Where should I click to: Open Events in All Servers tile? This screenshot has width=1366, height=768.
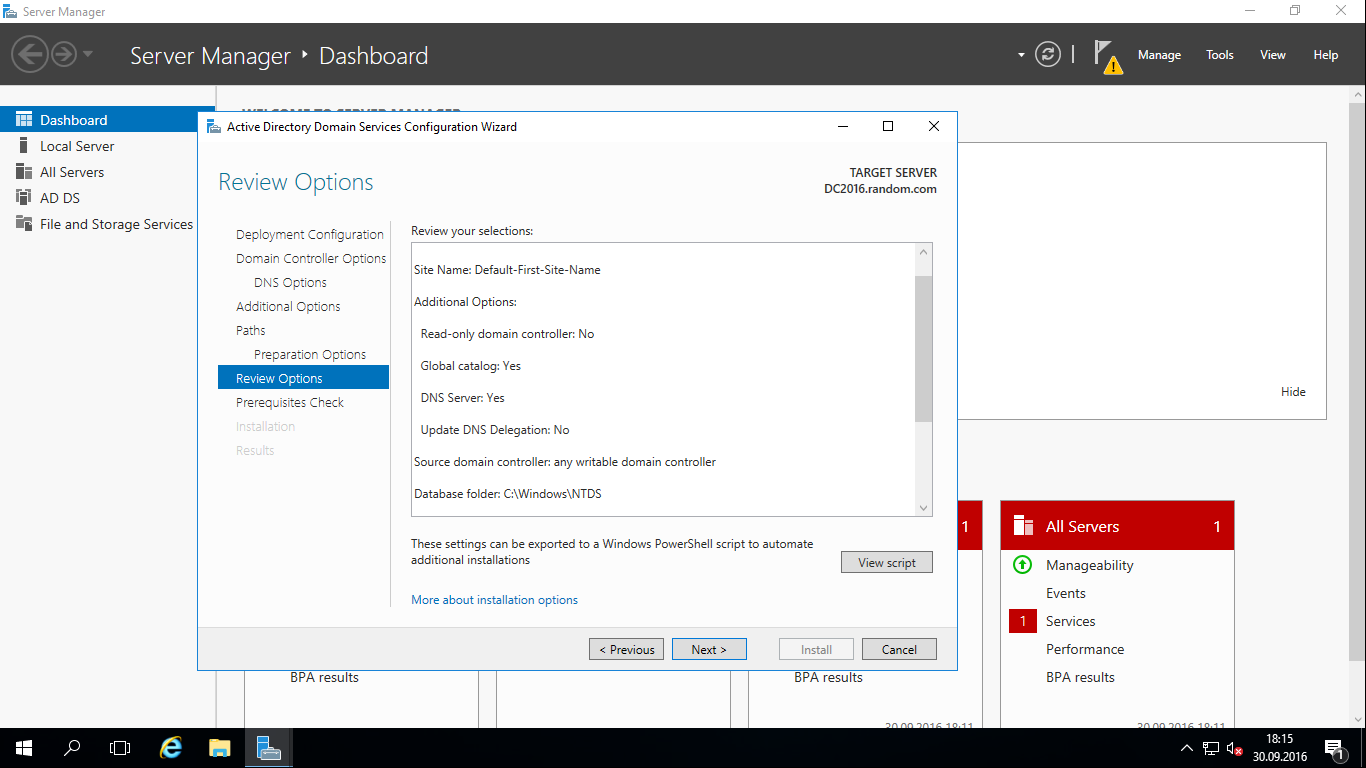[x=1066, y=593]
